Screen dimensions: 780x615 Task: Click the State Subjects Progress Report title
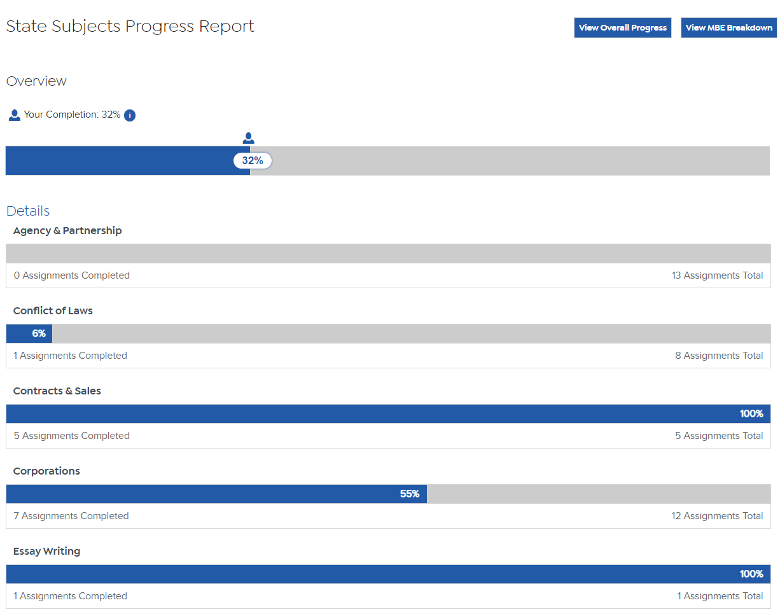pos(130,26)
